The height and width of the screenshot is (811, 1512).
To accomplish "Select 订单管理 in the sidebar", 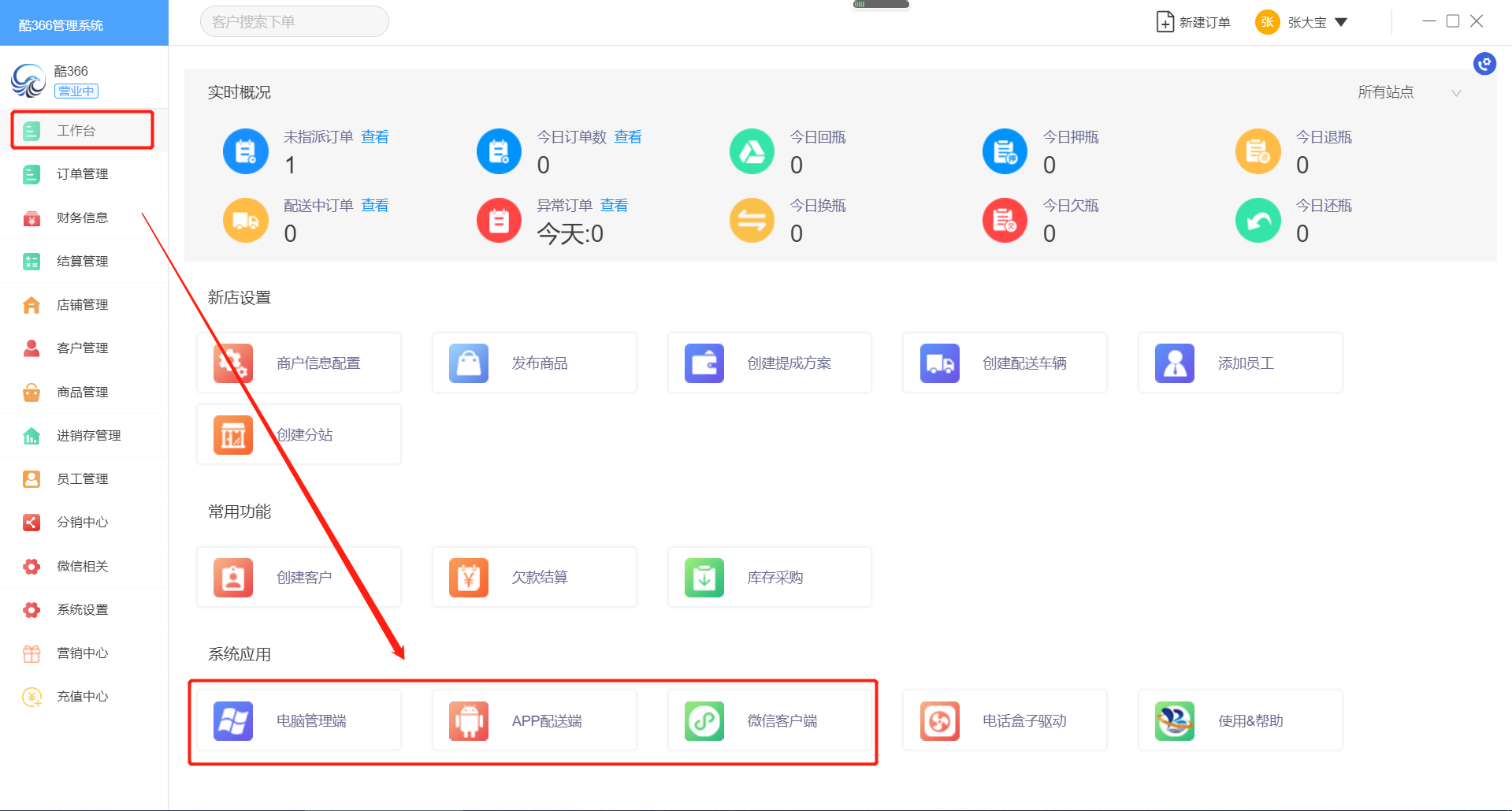I will (x=82, y=174).
